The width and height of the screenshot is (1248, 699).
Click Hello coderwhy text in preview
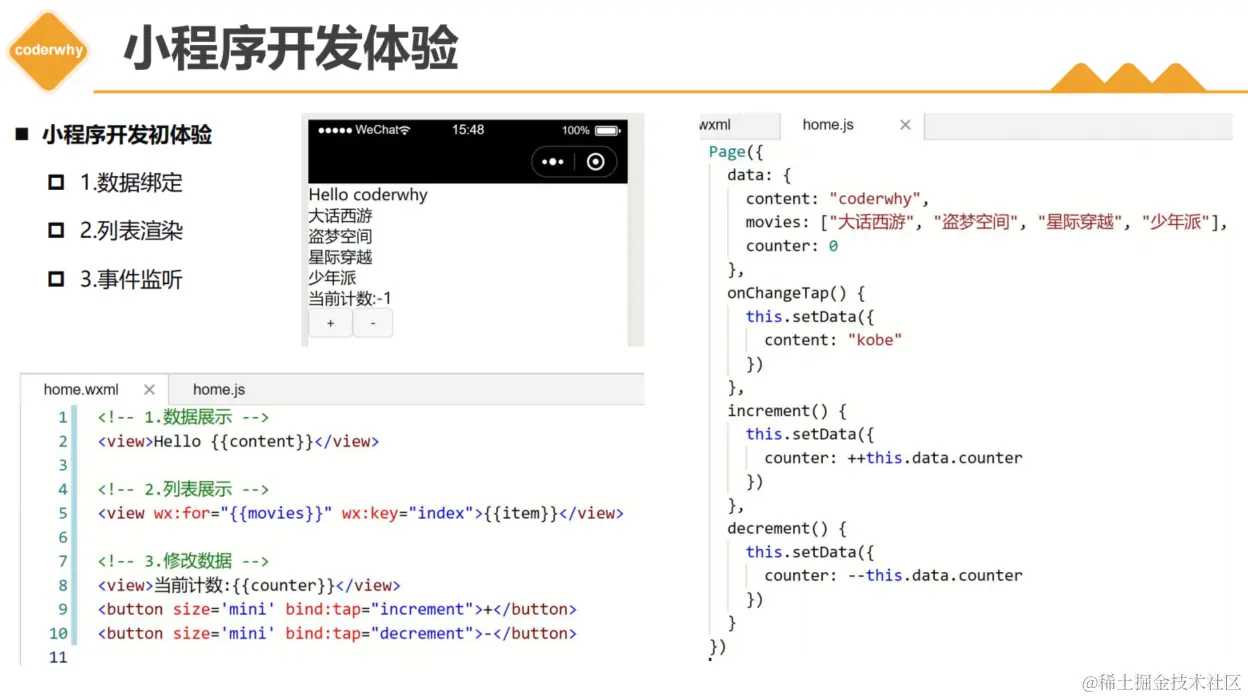368,195
